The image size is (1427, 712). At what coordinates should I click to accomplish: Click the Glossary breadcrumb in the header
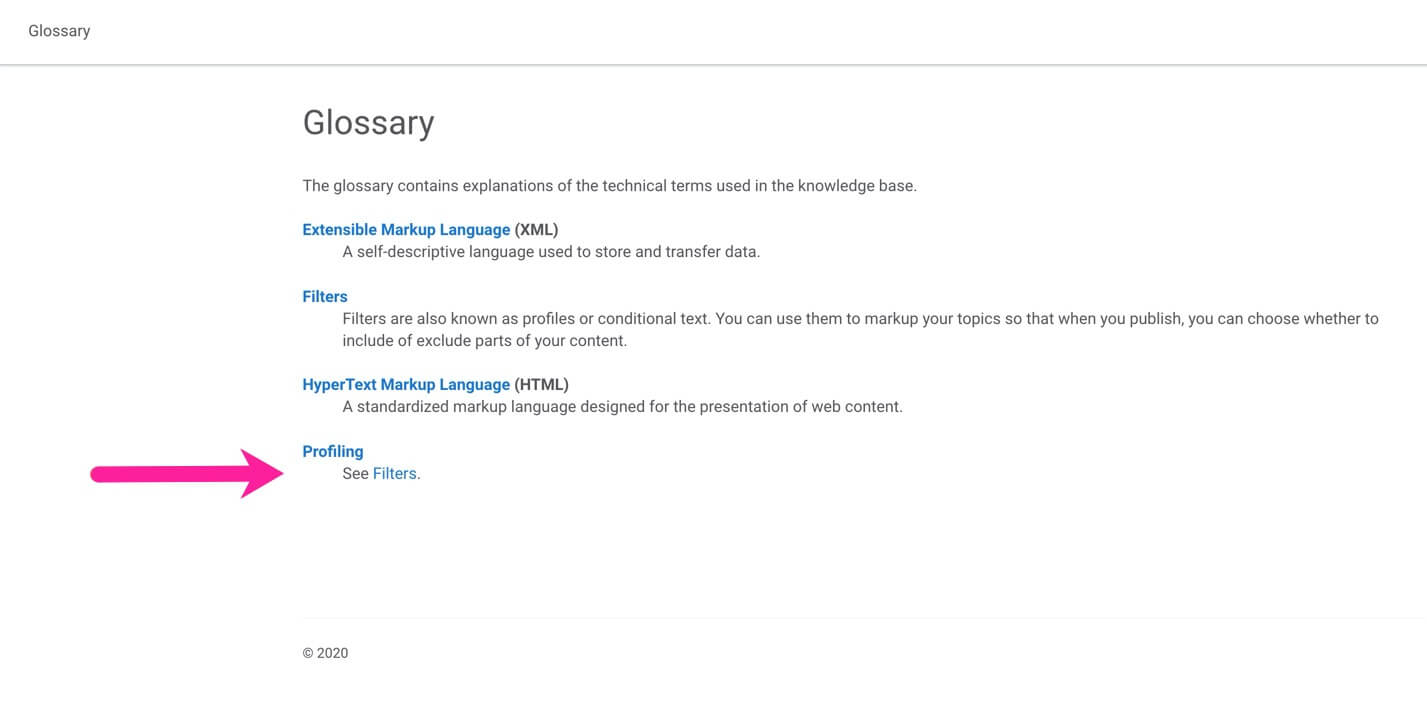58,30
